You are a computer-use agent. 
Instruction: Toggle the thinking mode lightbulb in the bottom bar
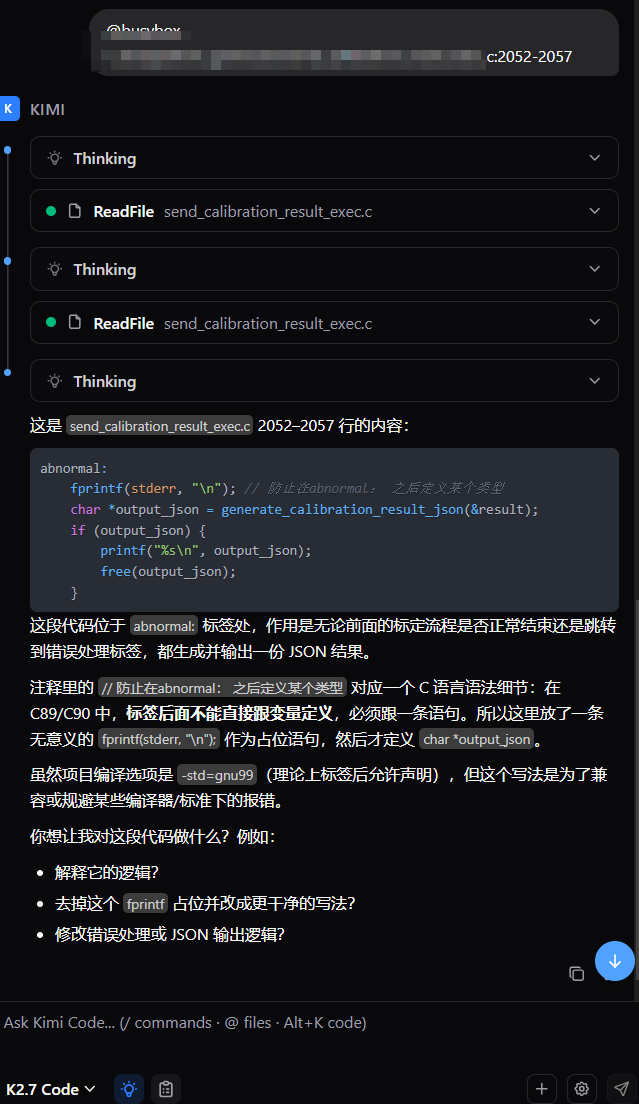(x=129, y=1089)
